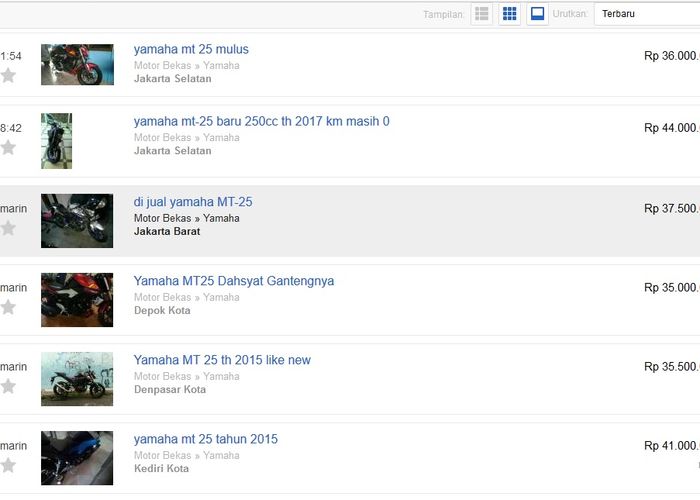Click 'Jakarta Selatan' under 'mt-25 baru 250cc'
This screenshot has height=500, width=700.
coord(173,151)
